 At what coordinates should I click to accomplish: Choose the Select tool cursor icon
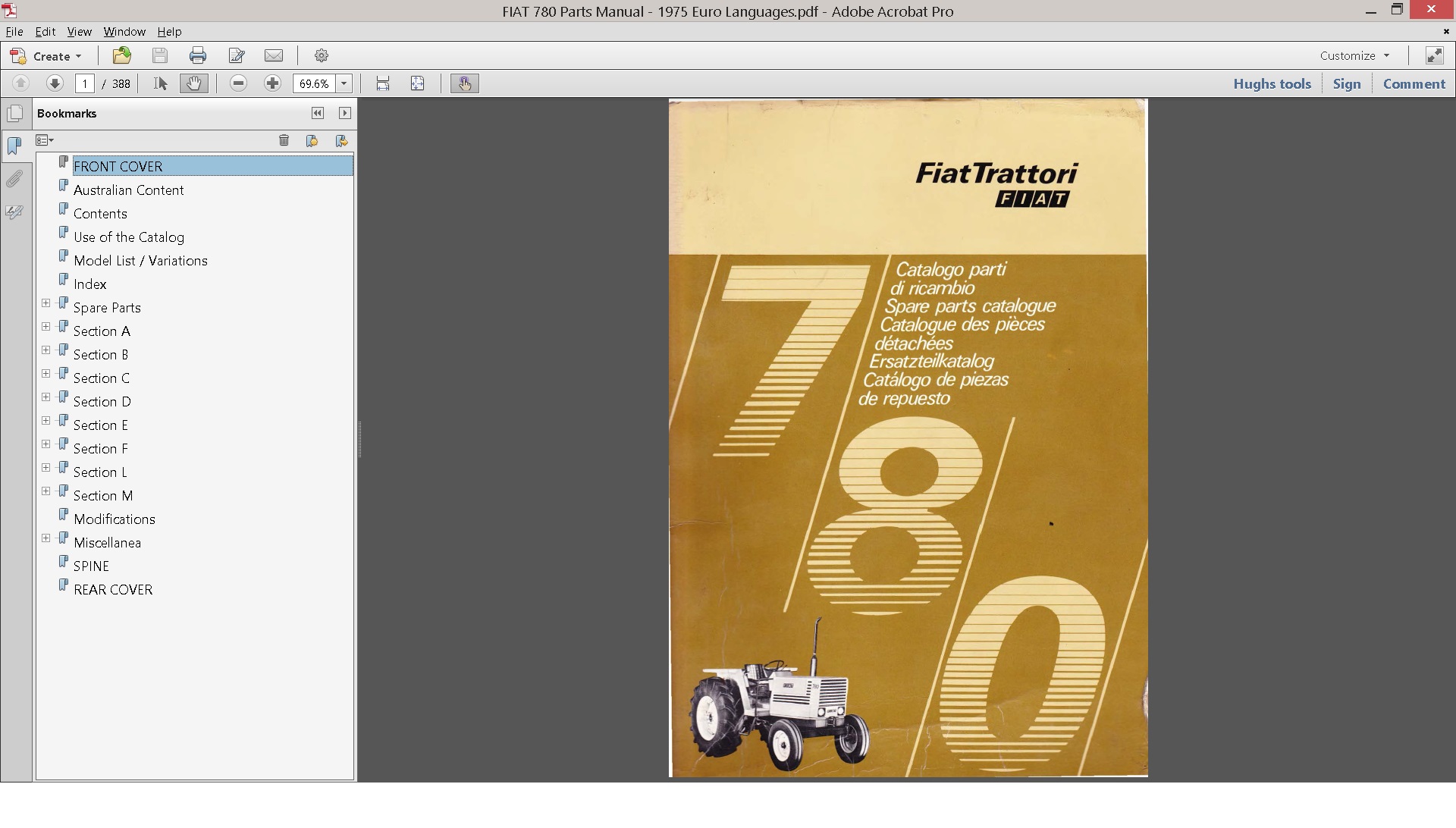click(160, 83)
